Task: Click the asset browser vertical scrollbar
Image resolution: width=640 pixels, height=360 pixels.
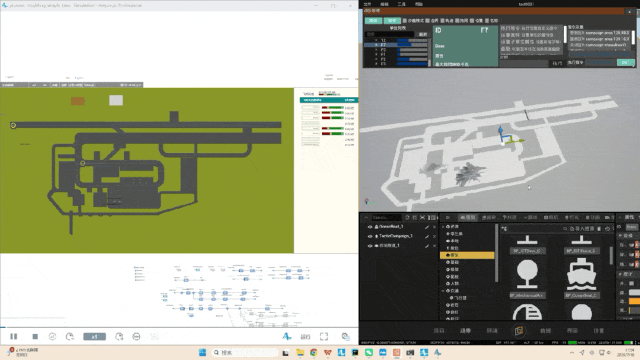Action: click(611, 255)
